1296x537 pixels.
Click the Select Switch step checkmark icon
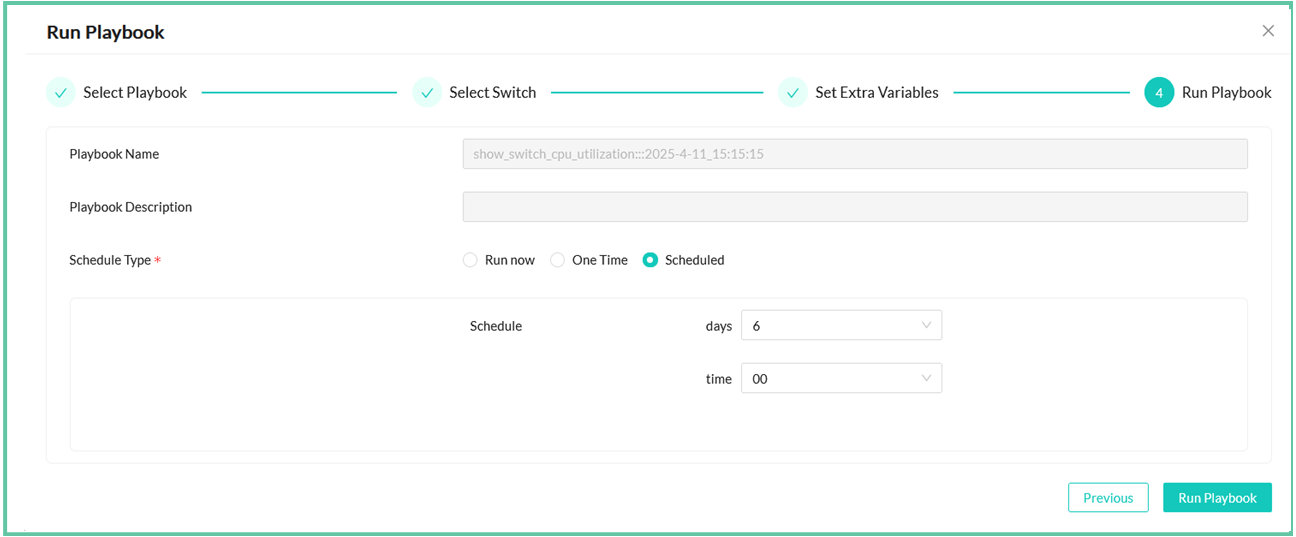pyautogui.click(x=427, y=93)
